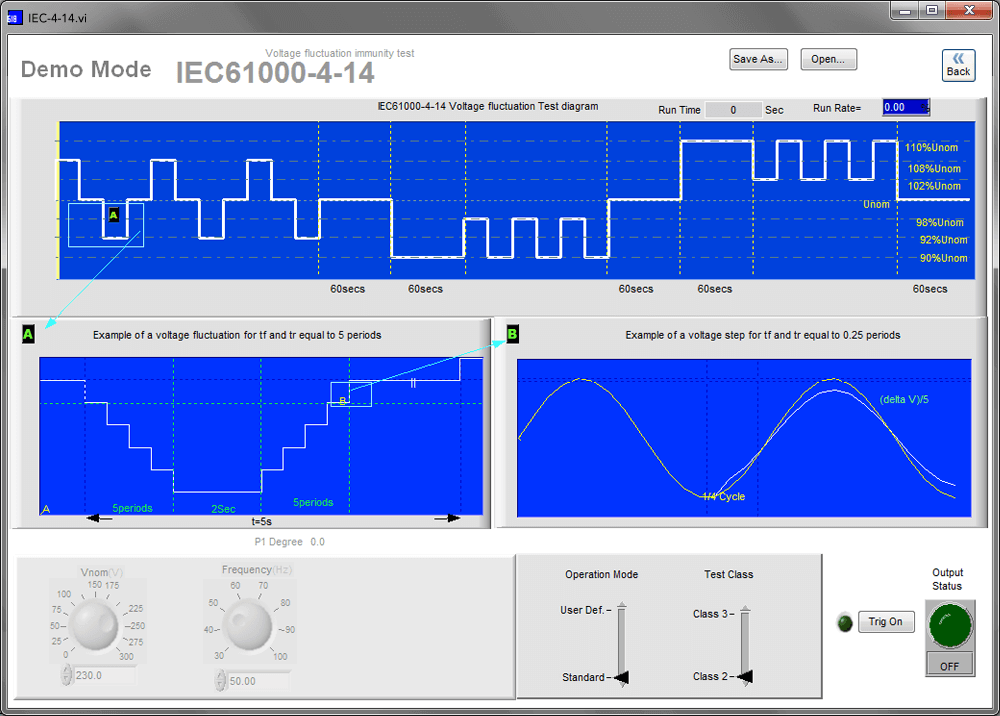
Task: Click the Unom level label
Action: [876, 204]
